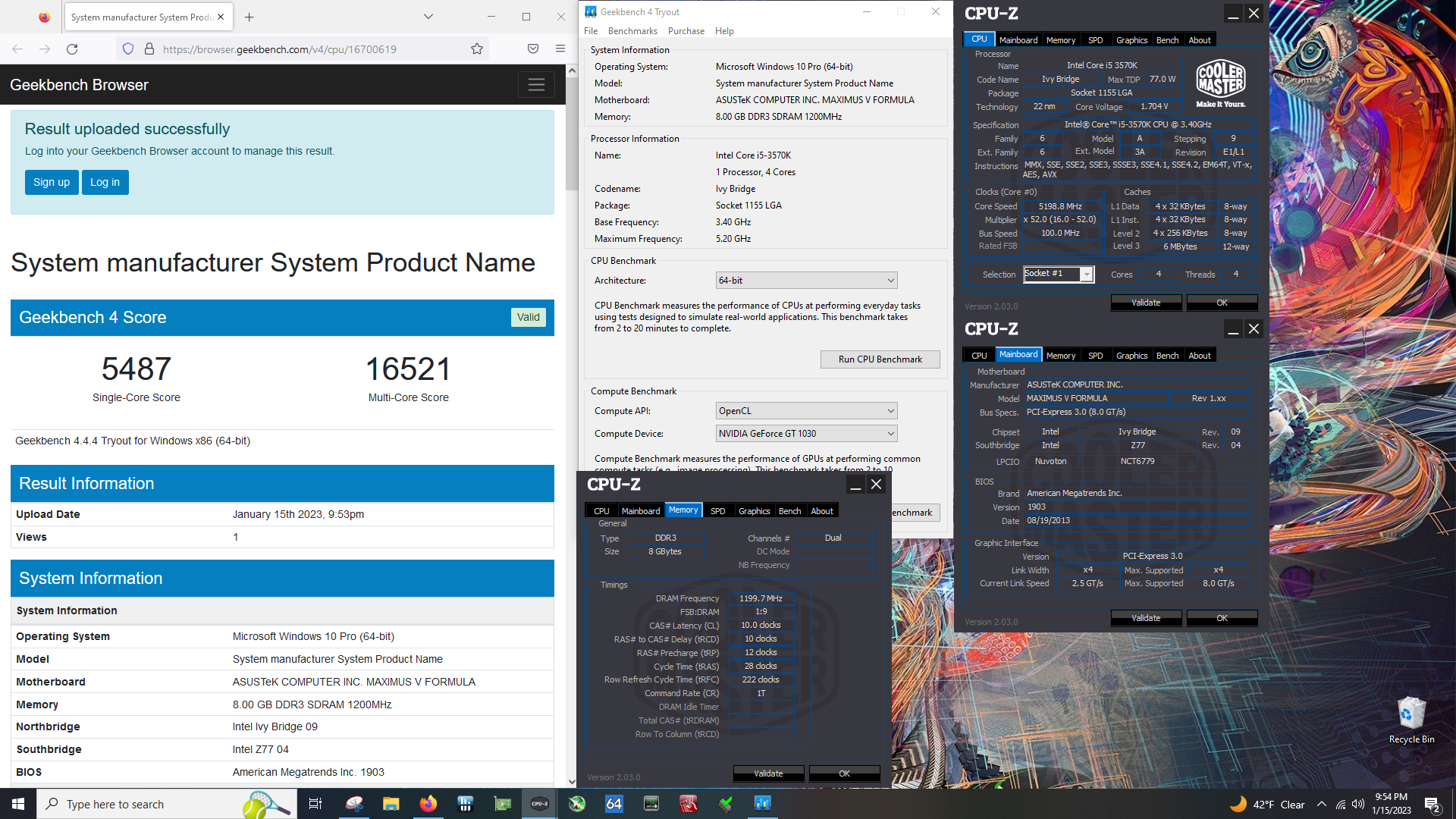The width and height of the screenshot is (1456, 819).
Task: Switch to Firefox on the taskbar
Action: click(428, 804)
